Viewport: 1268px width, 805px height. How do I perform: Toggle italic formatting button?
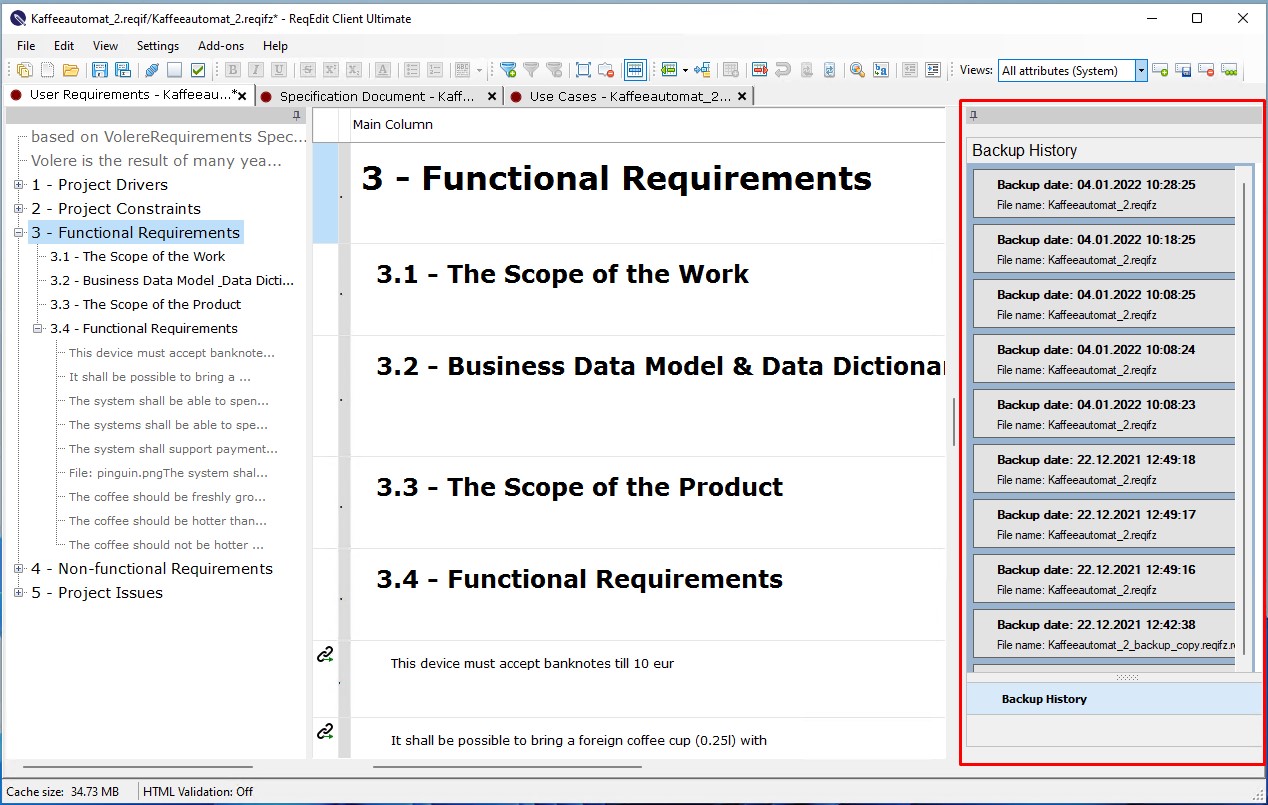tap(256, 70)
